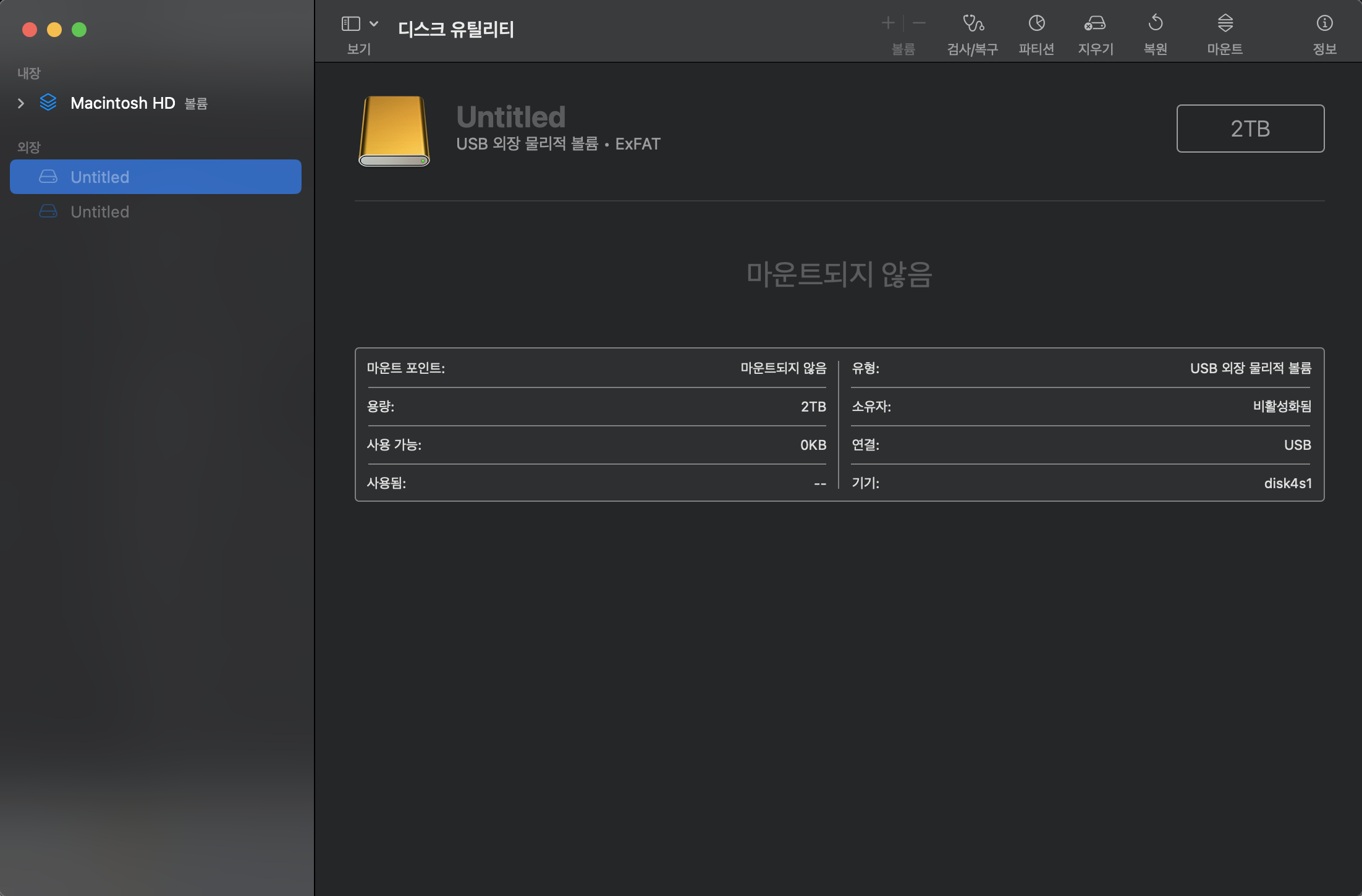
Task: Mount the volume with the 마운트 icon
Action: pos(1225,23)
